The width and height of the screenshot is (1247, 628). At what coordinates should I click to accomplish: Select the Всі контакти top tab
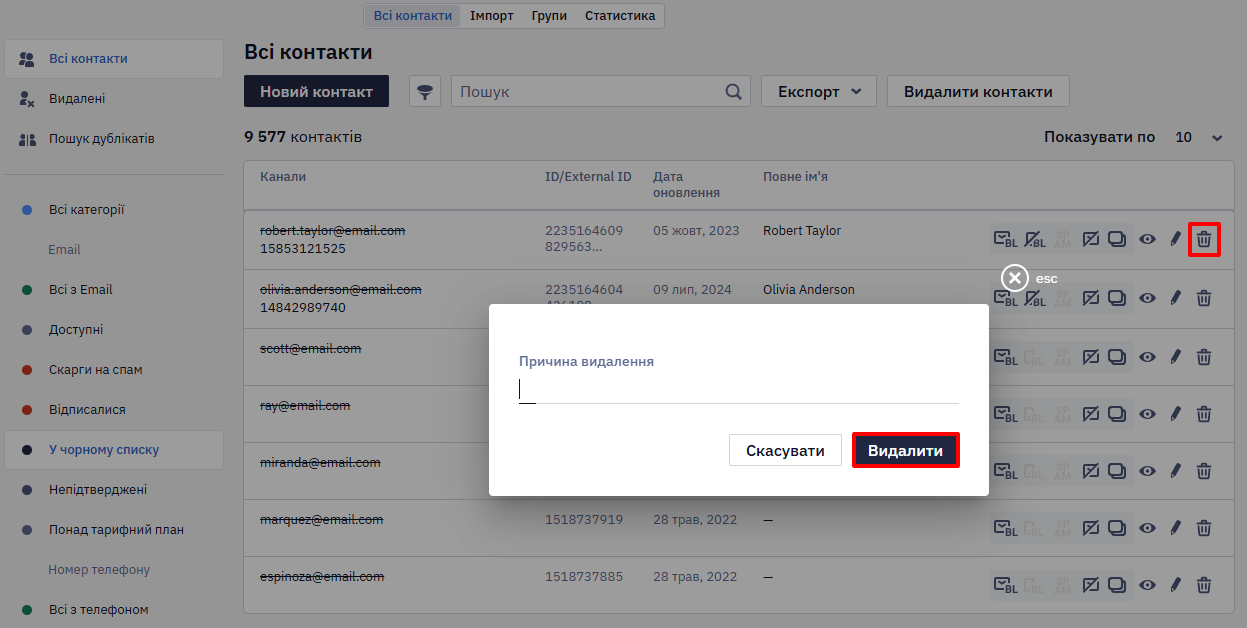[x=412, y=16]
